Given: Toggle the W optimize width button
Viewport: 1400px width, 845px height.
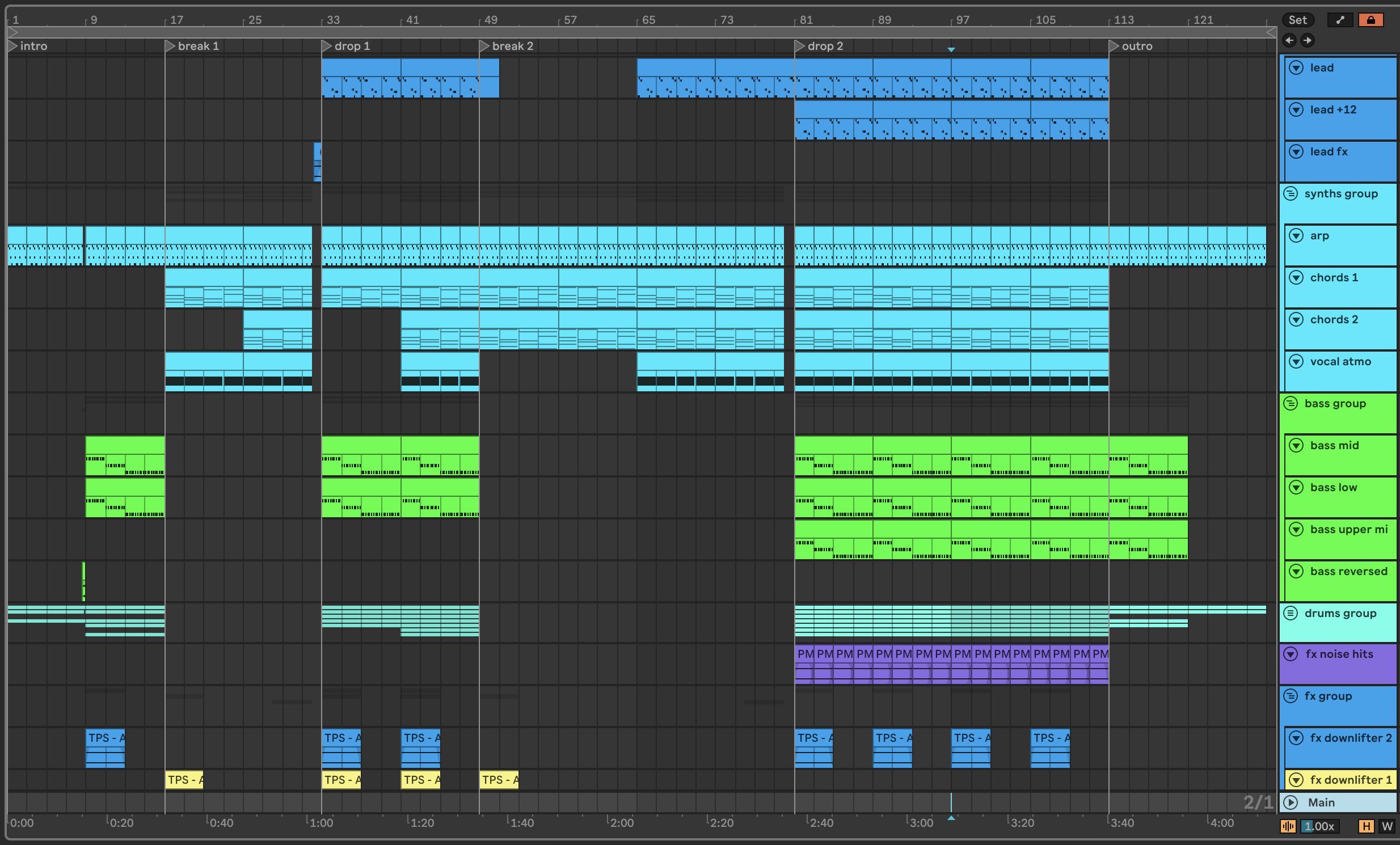Looking at the screenshot, I should tap(1387, 826).
